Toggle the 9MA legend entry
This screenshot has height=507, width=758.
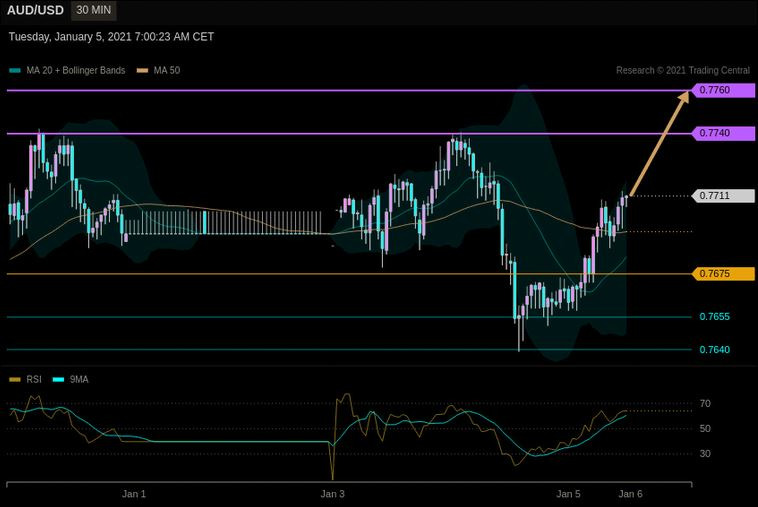tap(71, 379)
